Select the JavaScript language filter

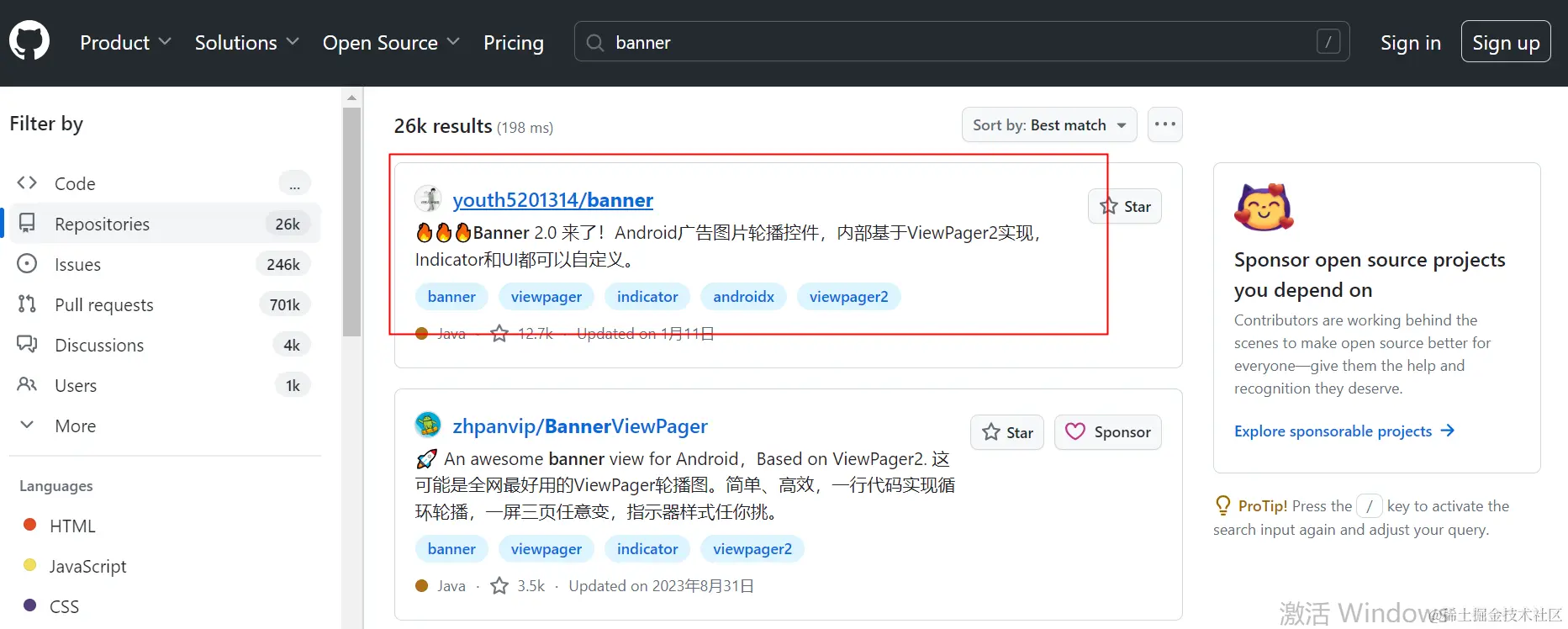pyautogui.click(x=87, y=567)
